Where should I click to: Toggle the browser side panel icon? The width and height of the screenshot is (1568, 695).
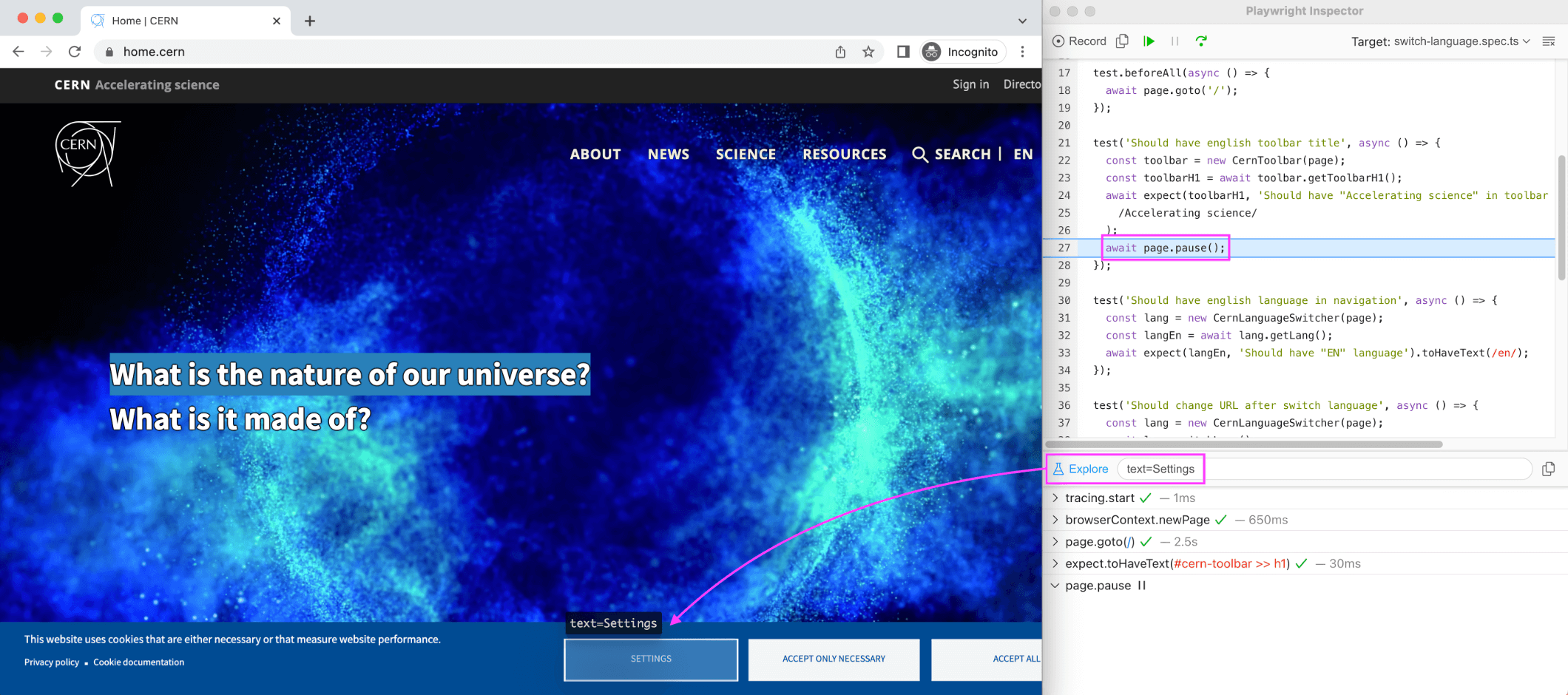tap(903, 52)
